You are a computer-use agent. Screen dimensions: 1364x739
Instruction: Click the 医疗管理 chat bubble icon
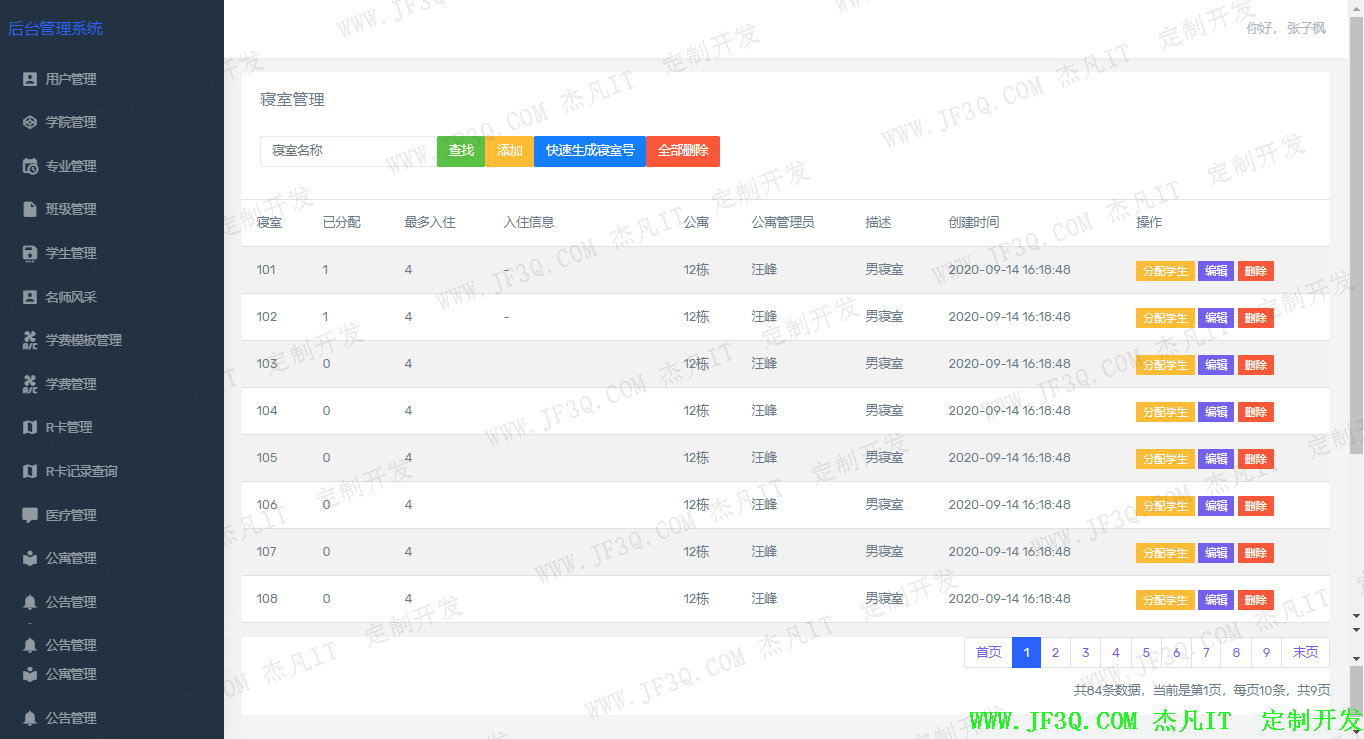(30, 515)
